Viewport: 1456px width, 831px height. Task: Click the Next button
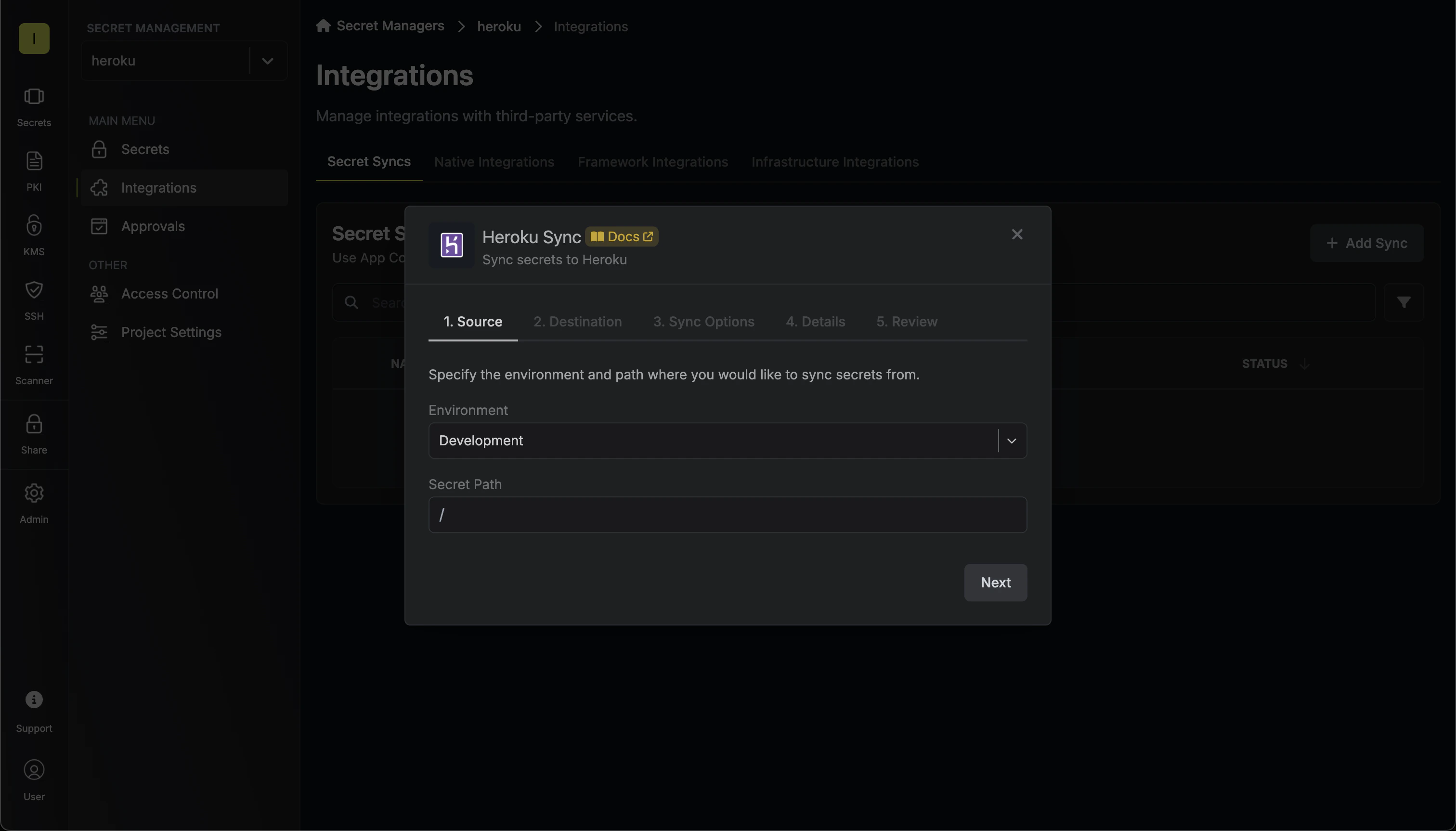point(995,583)
